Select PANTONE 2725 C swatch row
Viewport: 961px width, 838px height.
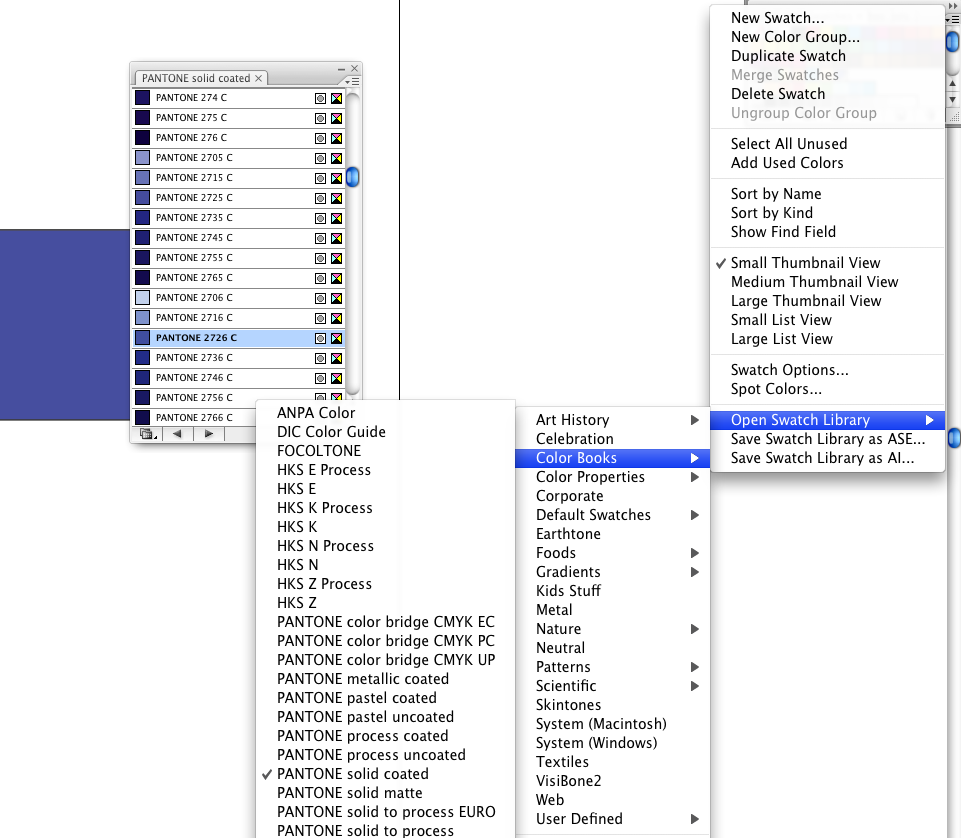coord(239,197)
